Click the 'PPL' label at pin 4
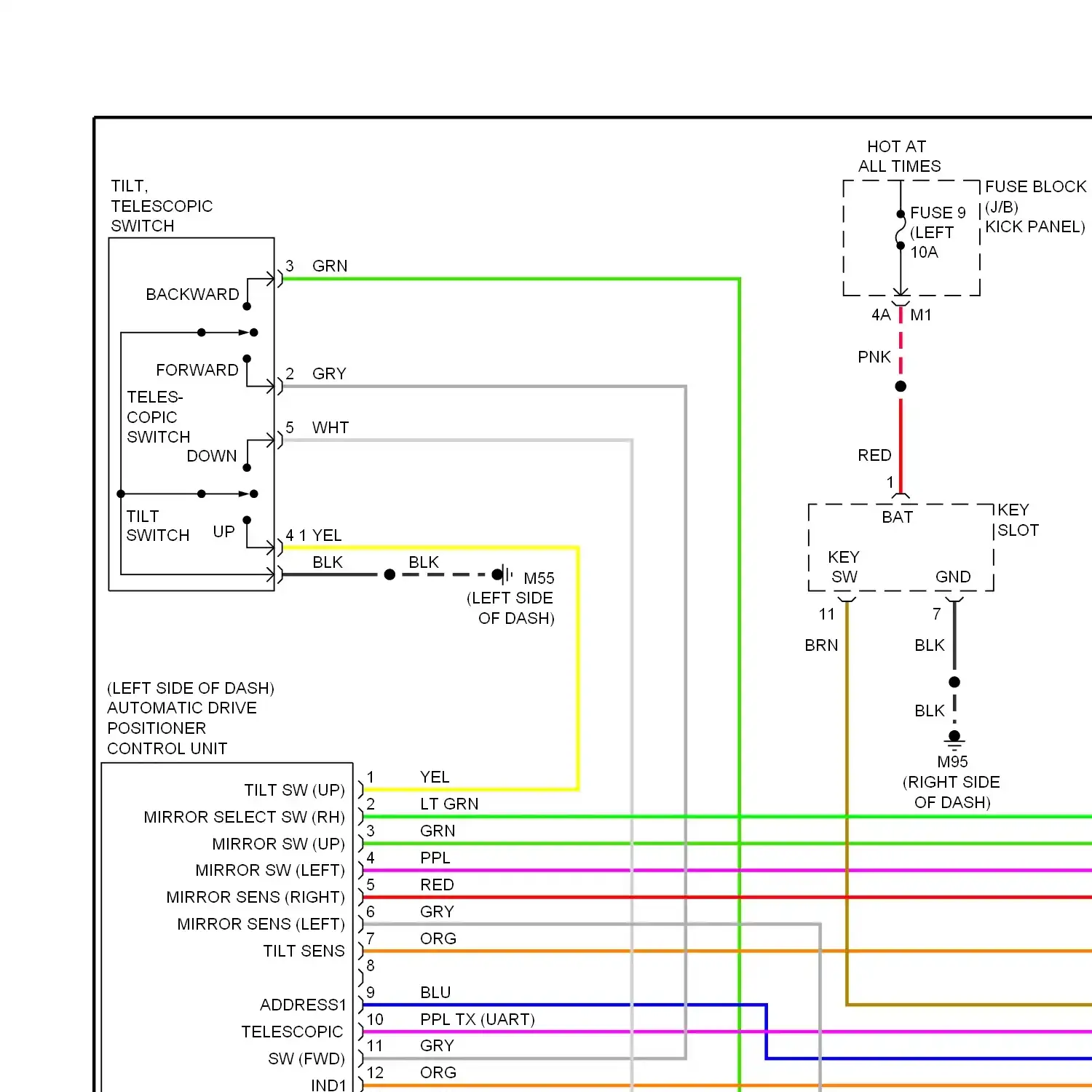The width and height of the screenshot is (1092, 1092). coord(435,858)
